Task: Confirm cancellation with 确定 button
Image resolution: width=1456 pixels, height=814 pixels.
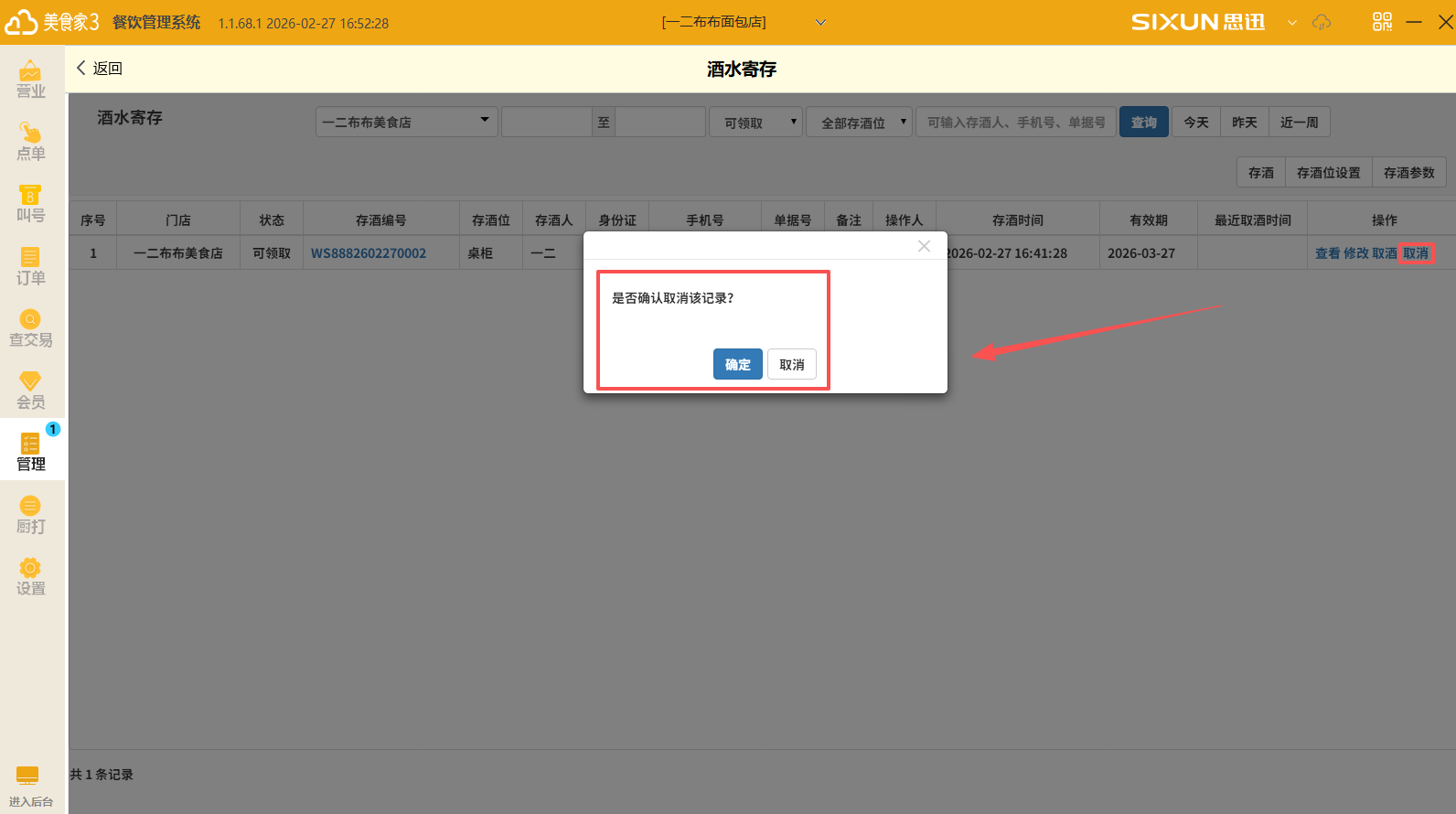Action: pyautogui.click(x=737, y=364)
